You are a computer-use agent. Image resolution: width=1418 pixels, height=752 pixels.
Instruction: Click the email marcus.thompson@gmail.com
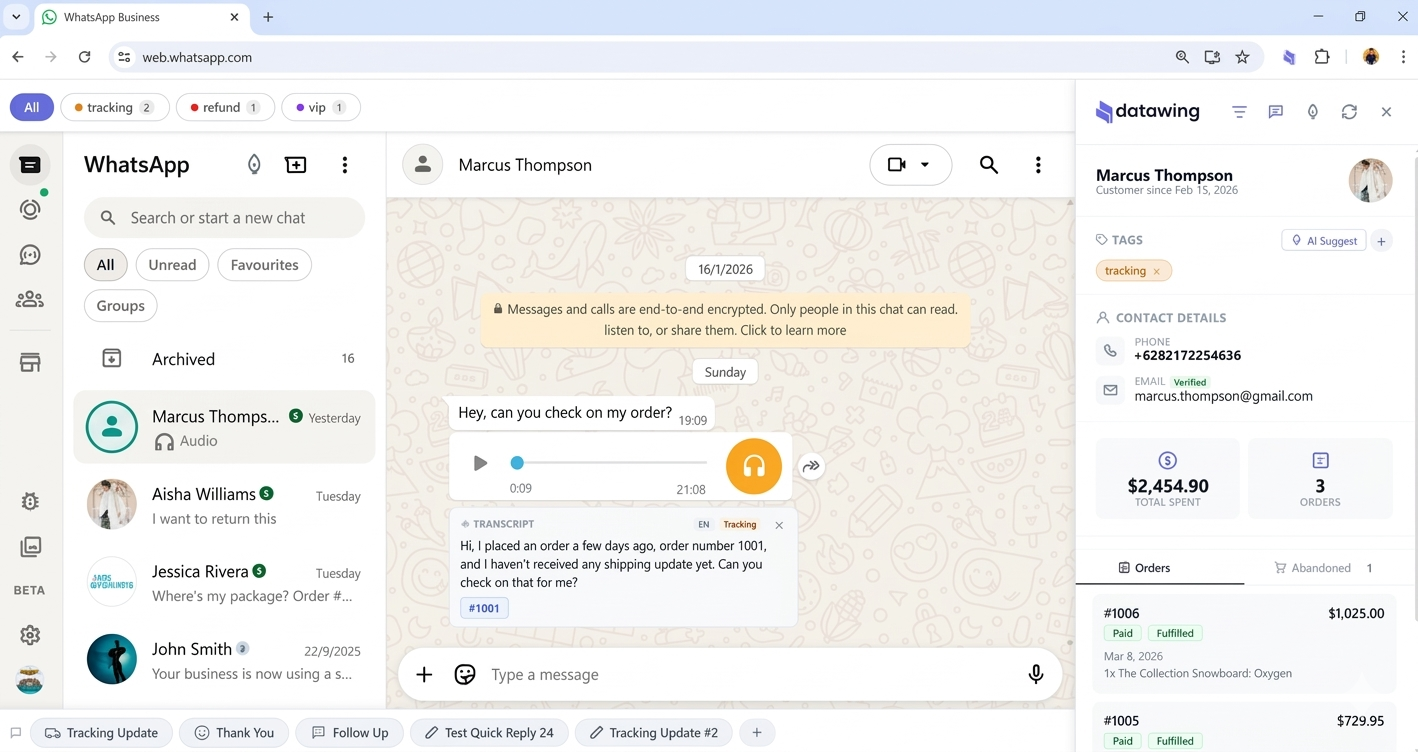click(x=1223, y=396)
